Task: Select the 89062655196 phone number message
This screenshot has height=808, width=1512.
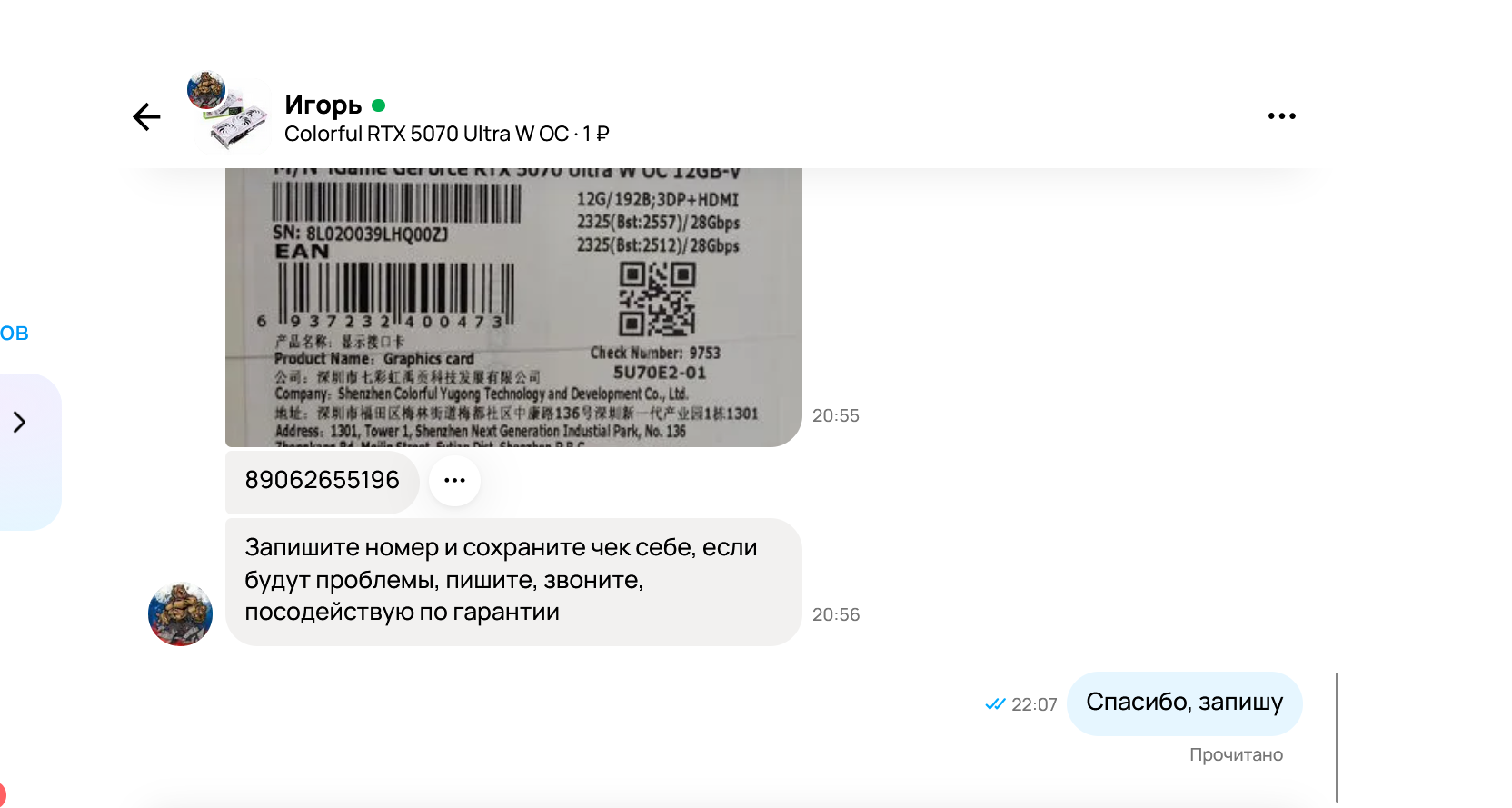Action: pyautogui.click(x=322, y=481)
